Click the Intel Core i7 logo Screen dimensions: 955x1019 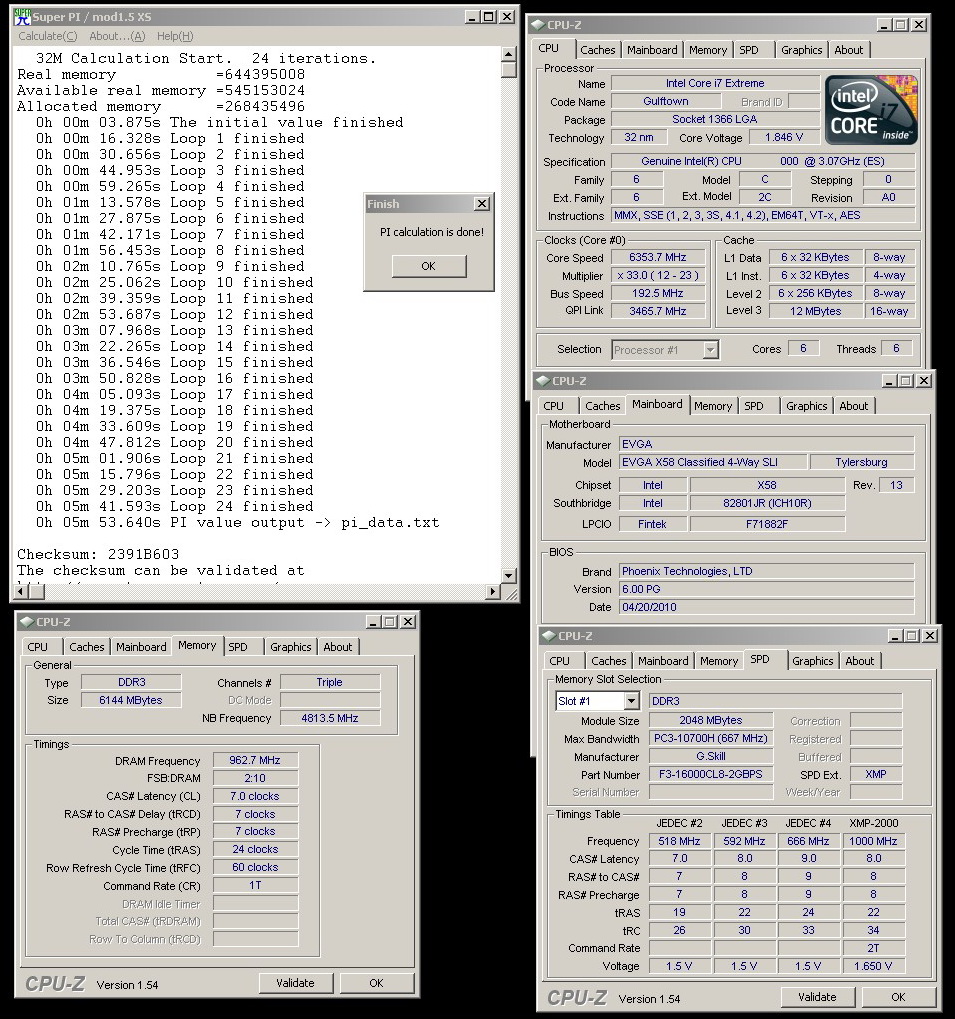pyautogui.click(x=871, y=110)
